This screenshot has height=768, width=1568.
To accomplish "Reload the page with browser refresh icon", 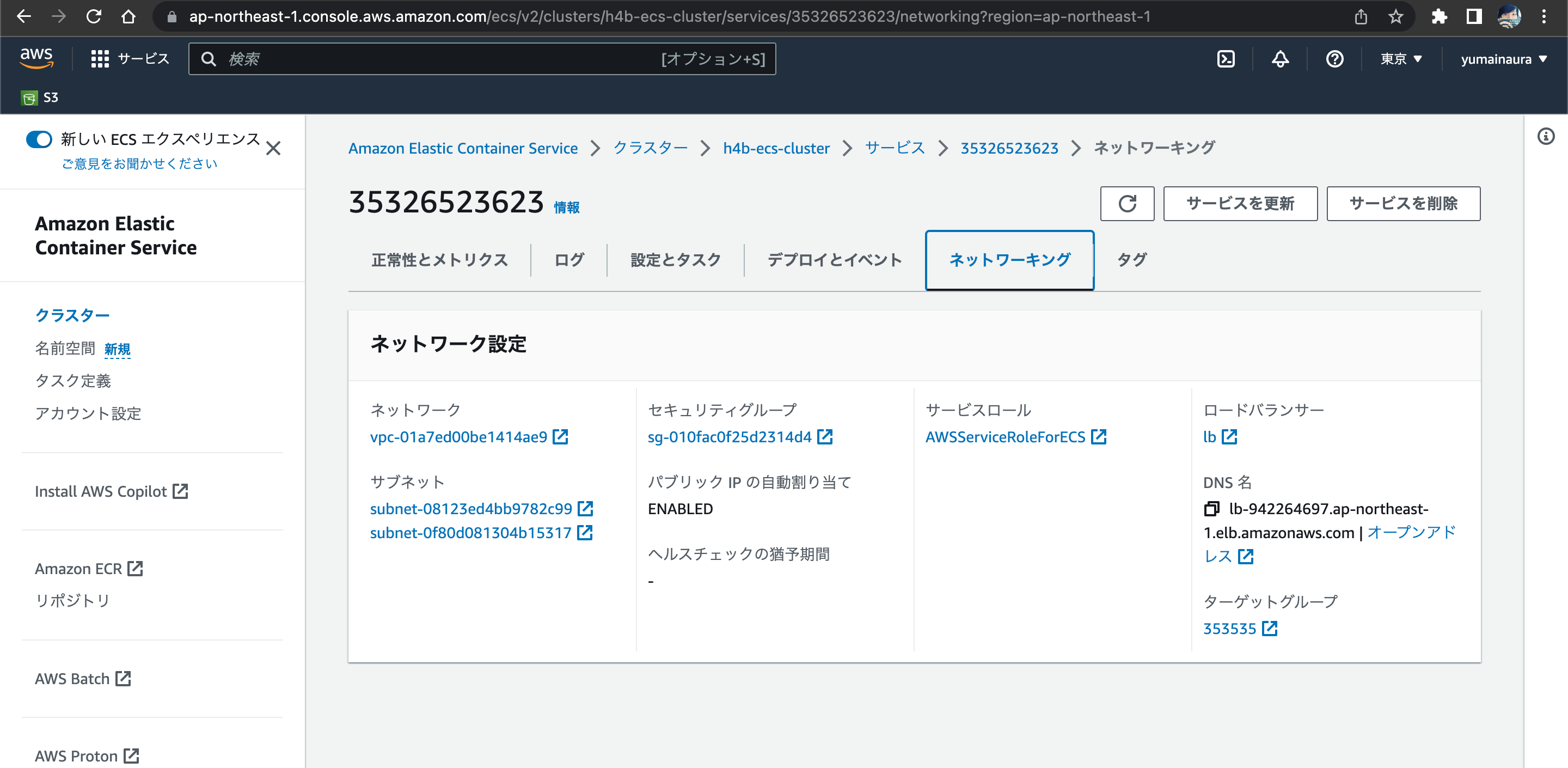I will tap(94, 16).
